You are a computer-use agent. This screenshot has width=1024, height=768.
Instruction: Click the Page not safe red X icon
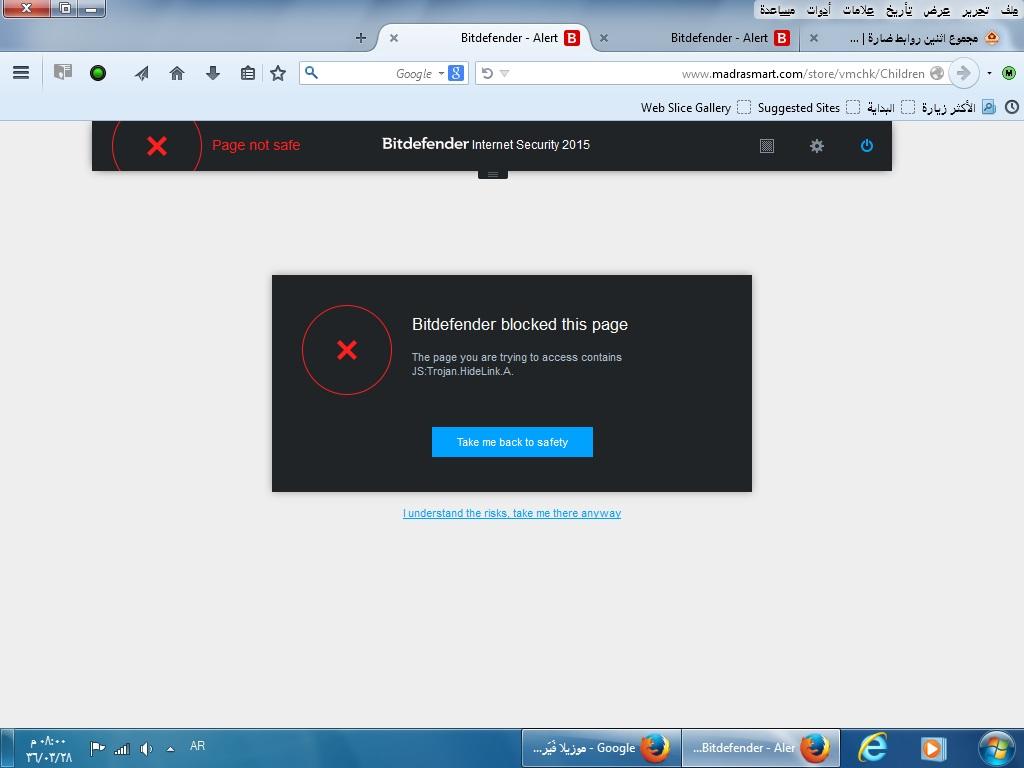coord(157,146)
